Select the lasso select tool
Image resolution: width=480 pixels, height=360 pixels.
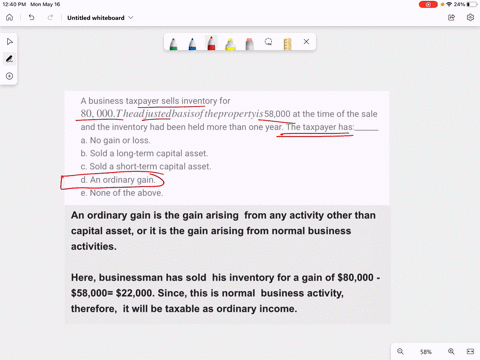point(268,42)
